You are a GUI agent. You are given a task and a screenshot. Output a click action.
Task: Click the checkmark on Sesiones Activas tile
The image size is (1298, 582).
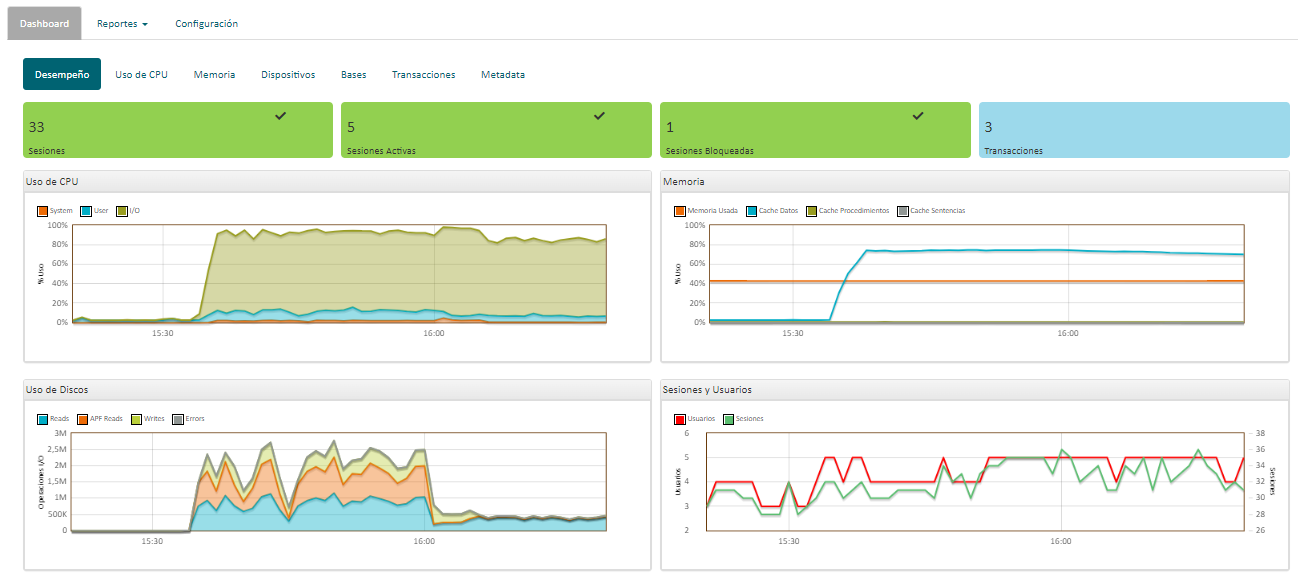[599, 116]
